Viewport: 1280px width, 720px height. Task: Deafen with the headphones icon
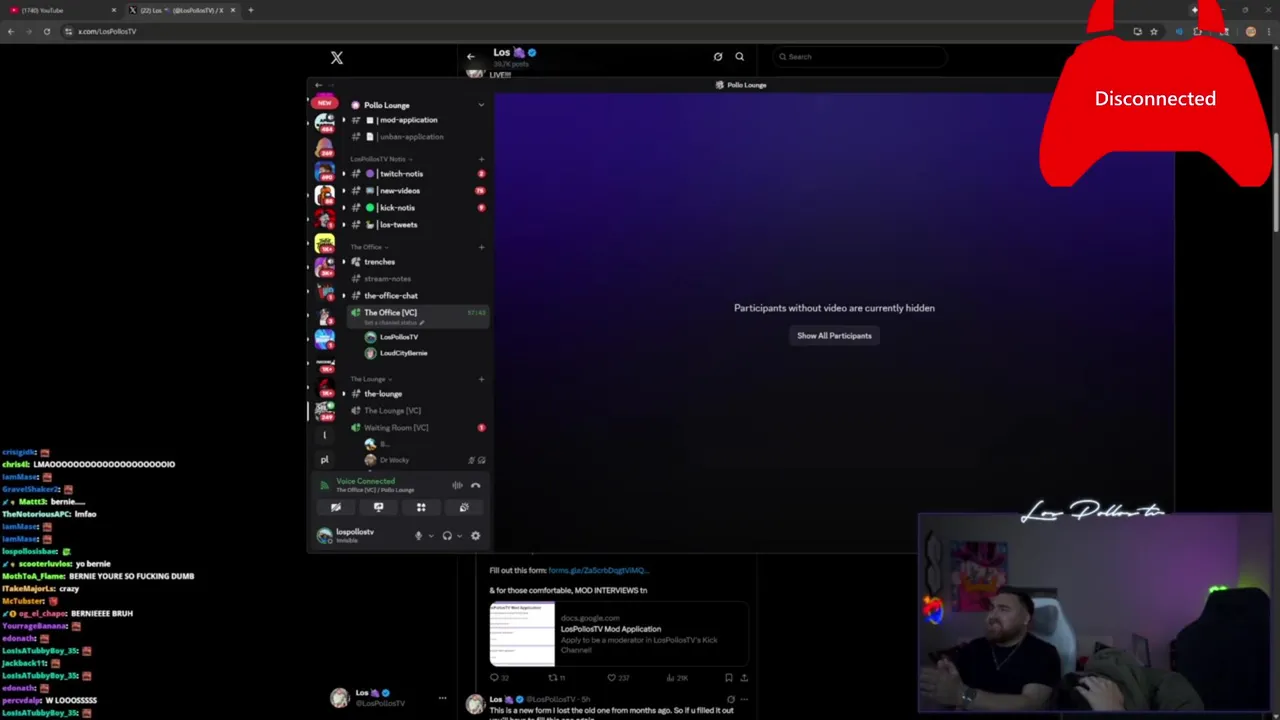(447, 536)
